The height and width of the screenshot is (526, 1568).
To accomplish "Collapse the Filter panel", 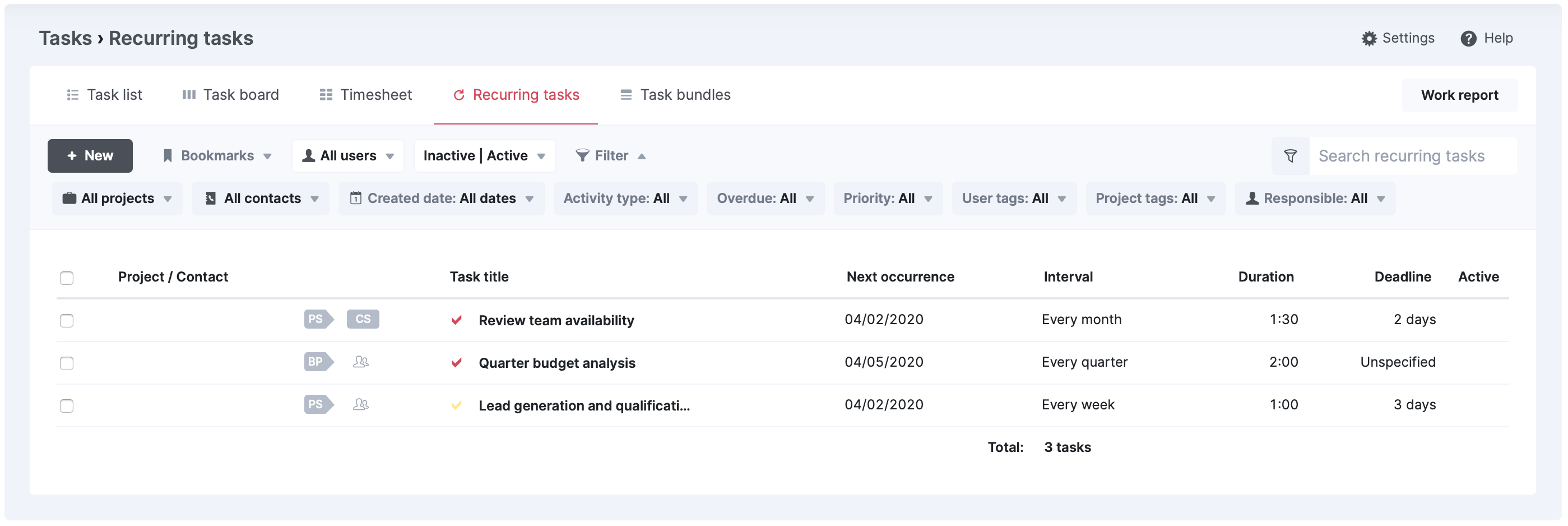I will [610, 156].
